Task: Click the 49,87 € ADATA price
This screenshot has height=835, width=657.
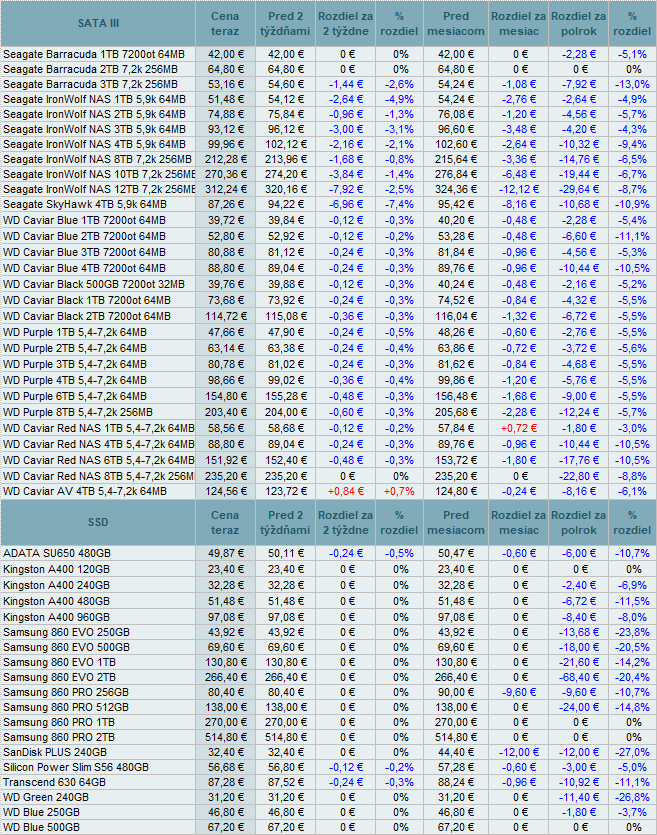Action: click(226, 553)
